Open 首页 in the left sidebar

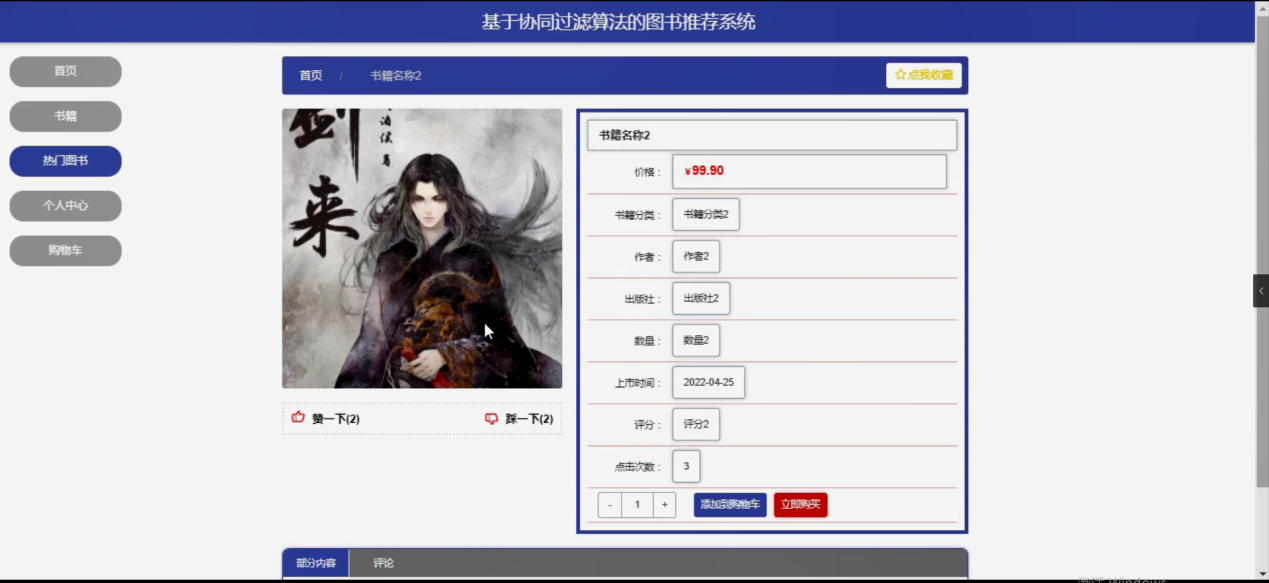tap(66, 71)
